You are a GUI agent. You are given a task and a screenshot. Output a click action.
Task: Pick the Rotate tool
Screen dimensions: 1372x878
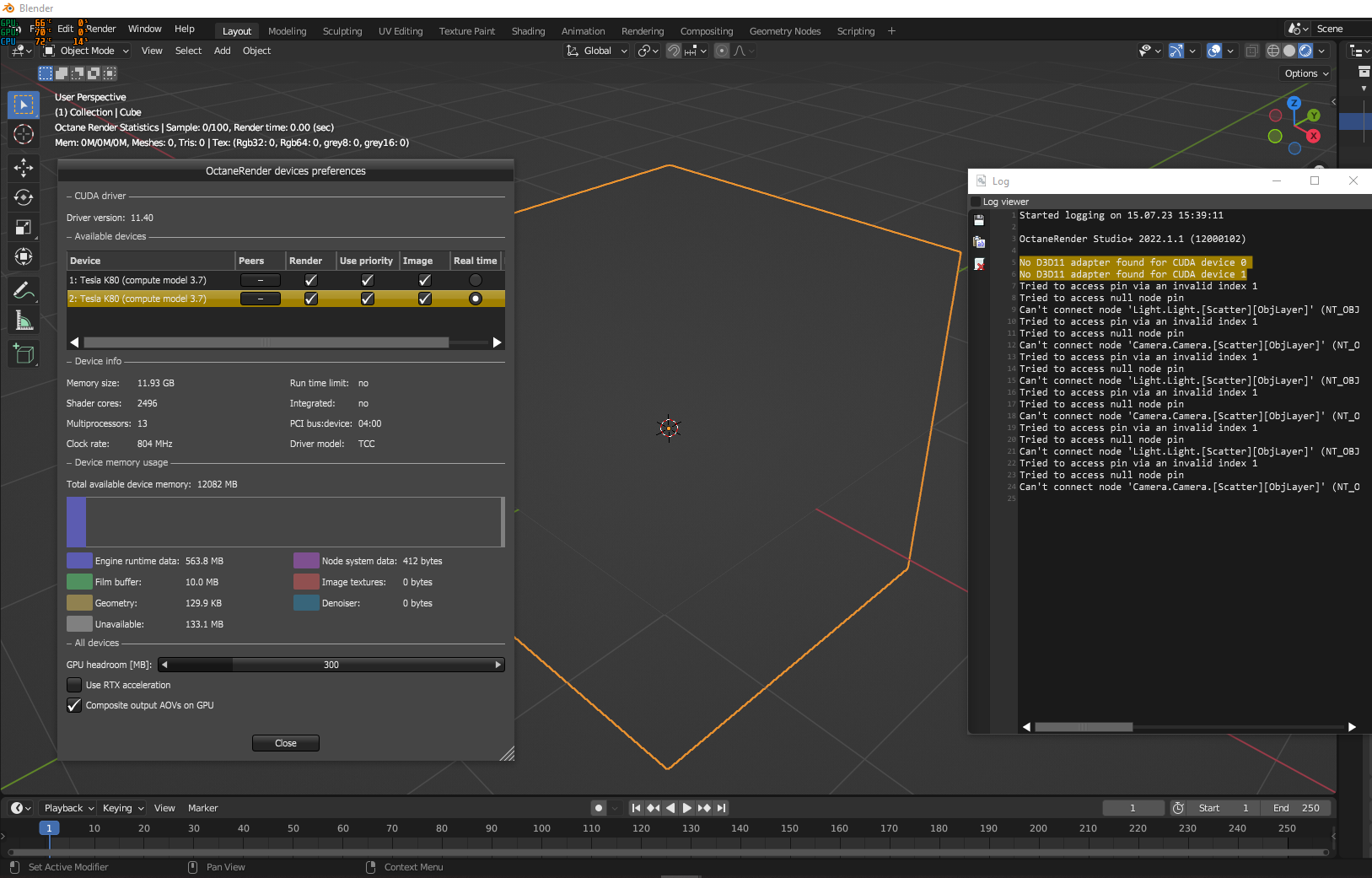pyautogui.click(x=24, y=197)
